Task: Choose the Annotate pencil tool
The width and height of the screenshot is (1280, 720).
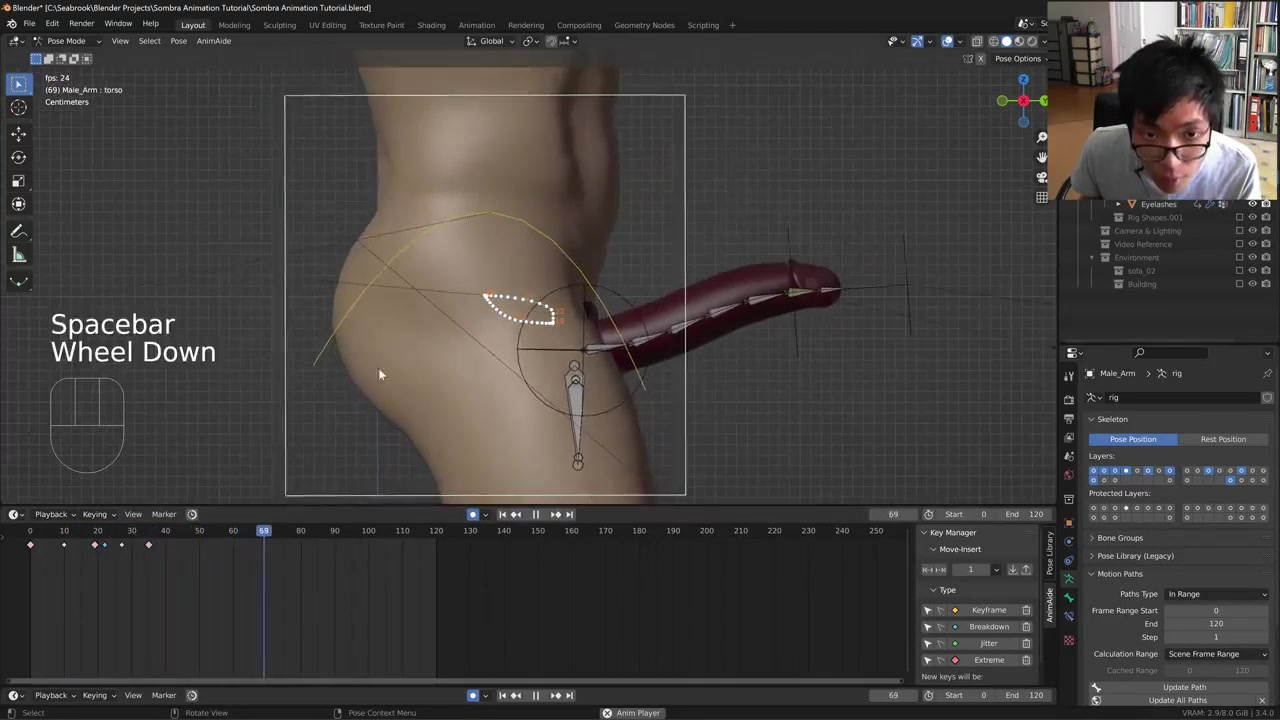Action: 18,231
